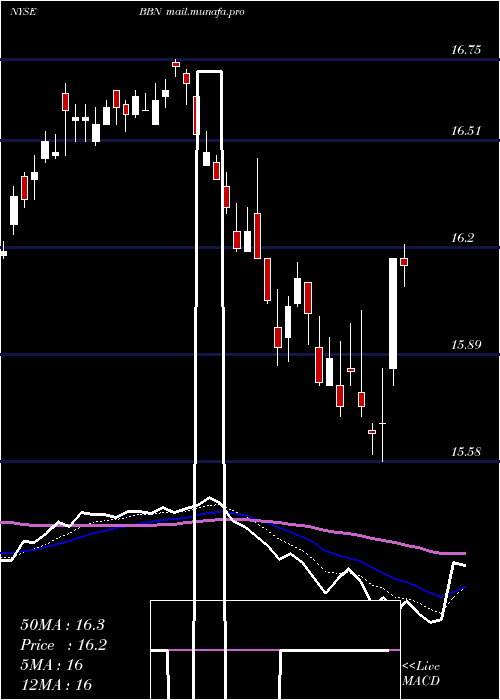
Task: Click the 50MA : 16.3 readout
Action: point(62,625)
